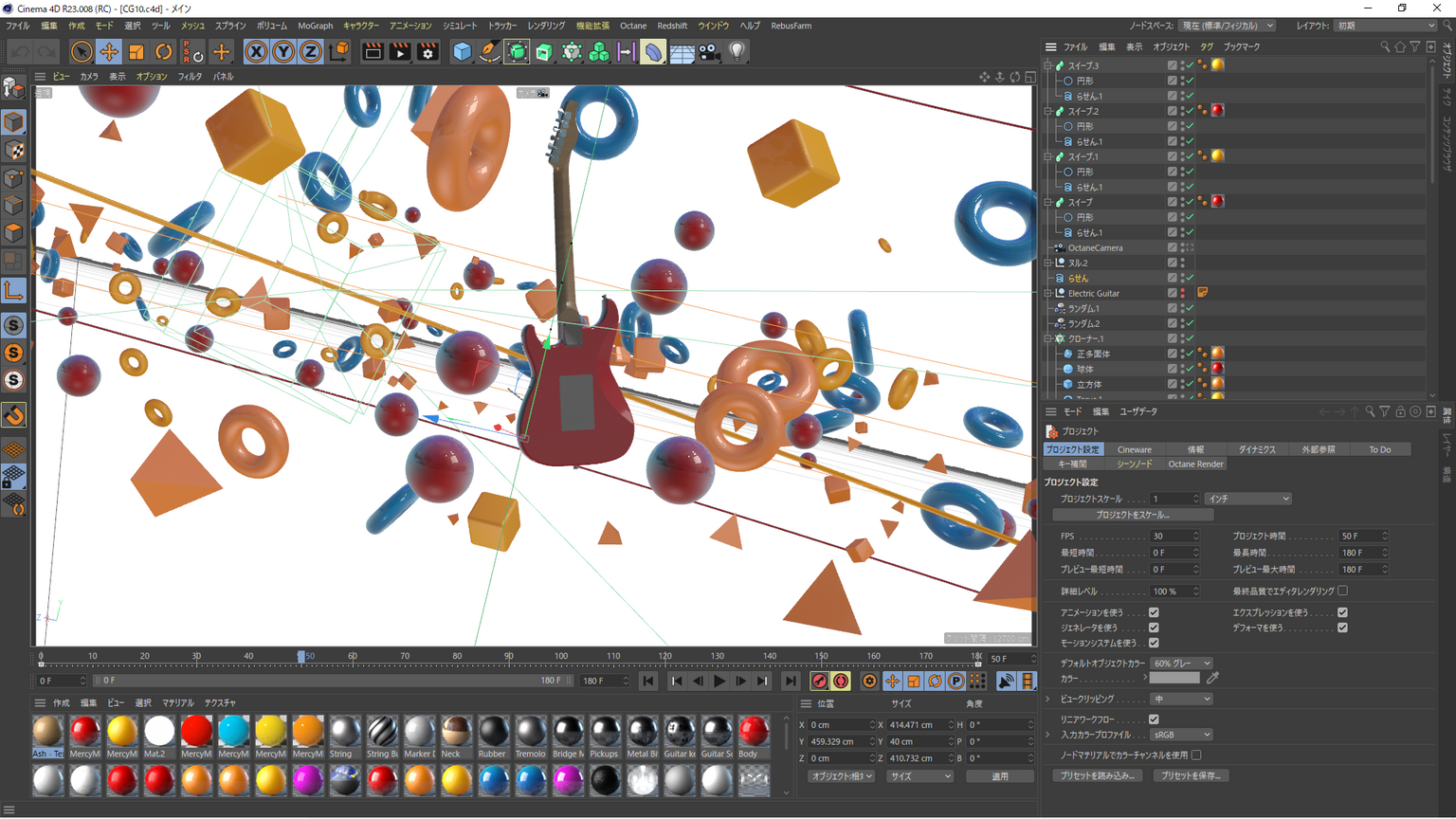Viewport: 1456px width, 819px height.
Task: Click the Camera object icon in toolbar
Action: point(709,52)
